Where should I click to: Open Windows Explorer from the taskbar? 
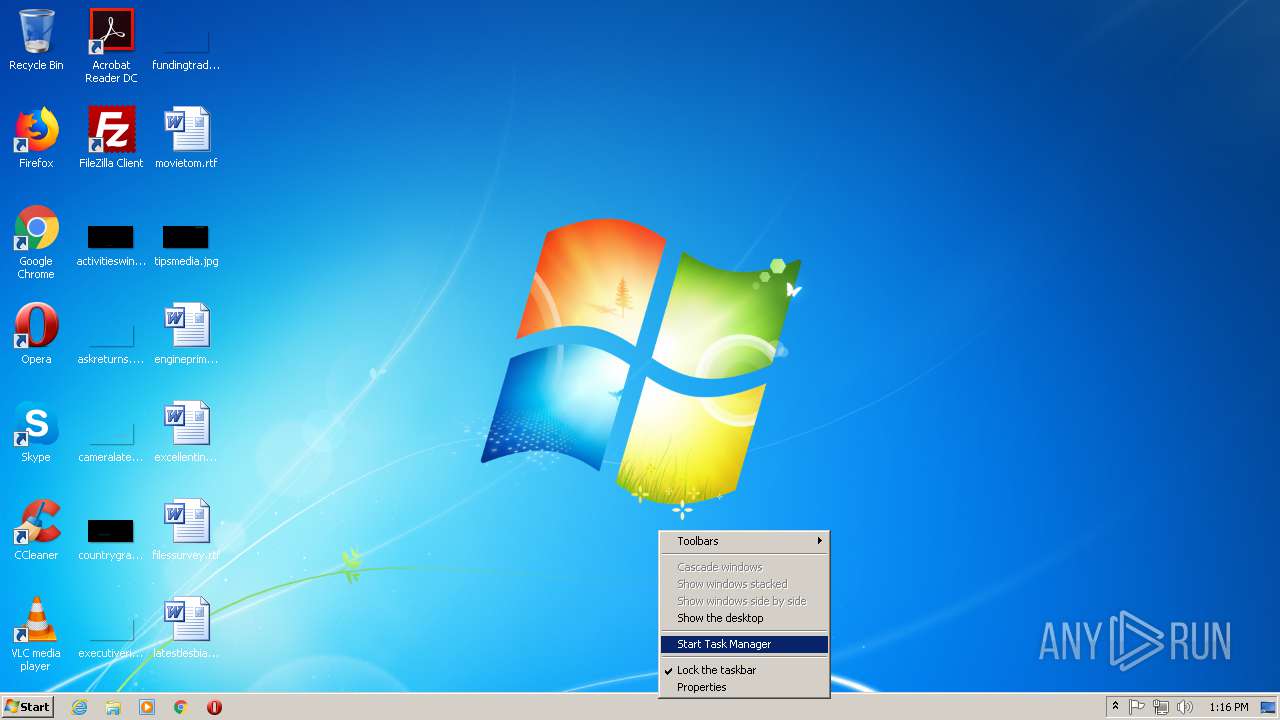tap(113, 707)
